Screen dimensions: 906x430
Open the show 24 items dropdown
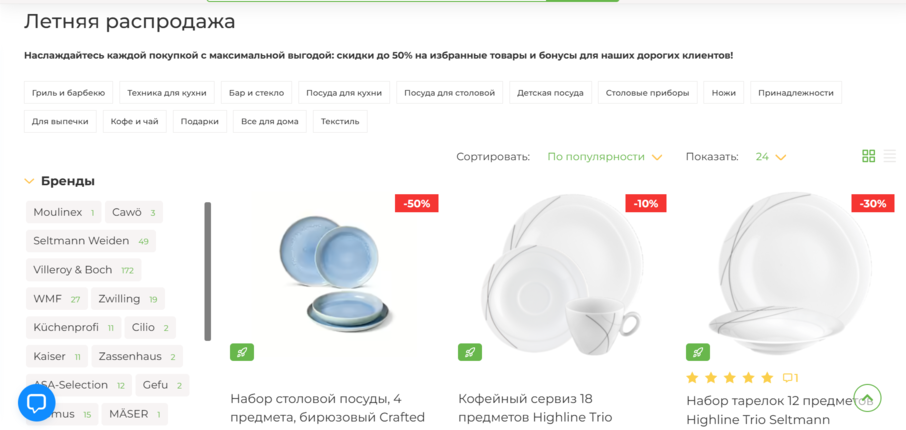[x=771, y=157]
